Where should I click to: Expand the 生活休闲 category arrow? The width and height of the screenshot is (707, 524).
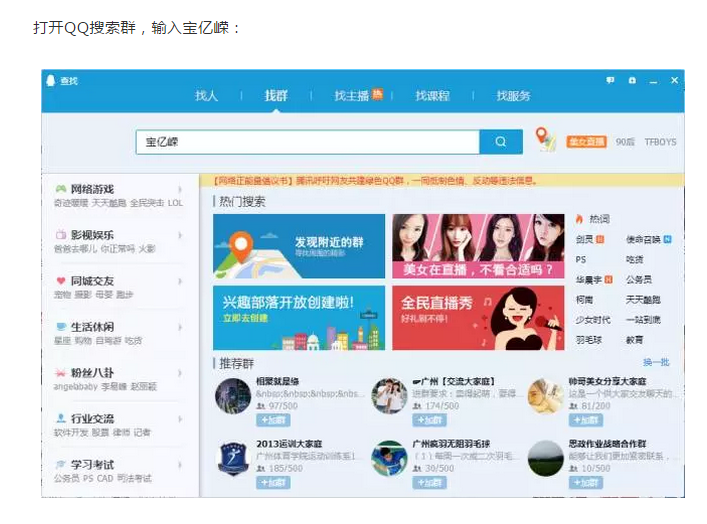(180, 327)
